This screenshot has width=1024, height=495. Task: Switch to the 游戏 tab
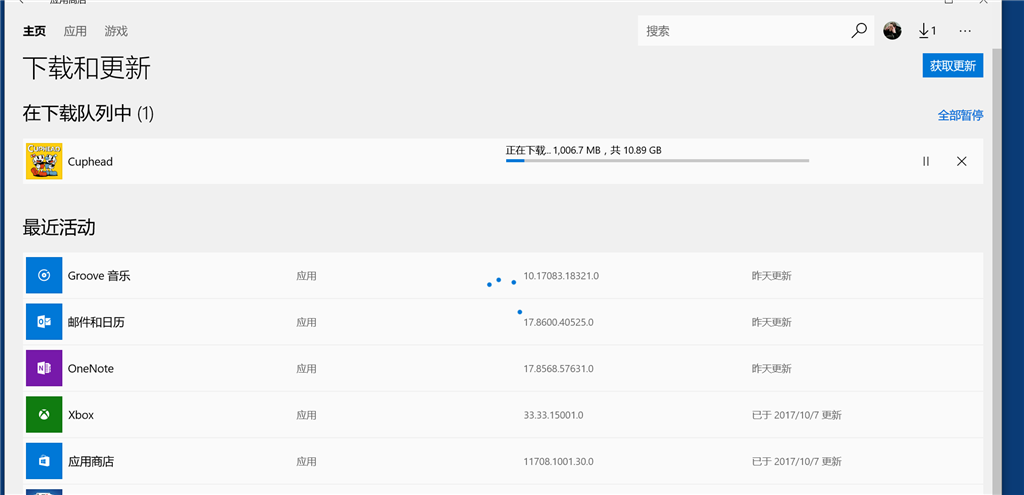pos(116,31)
